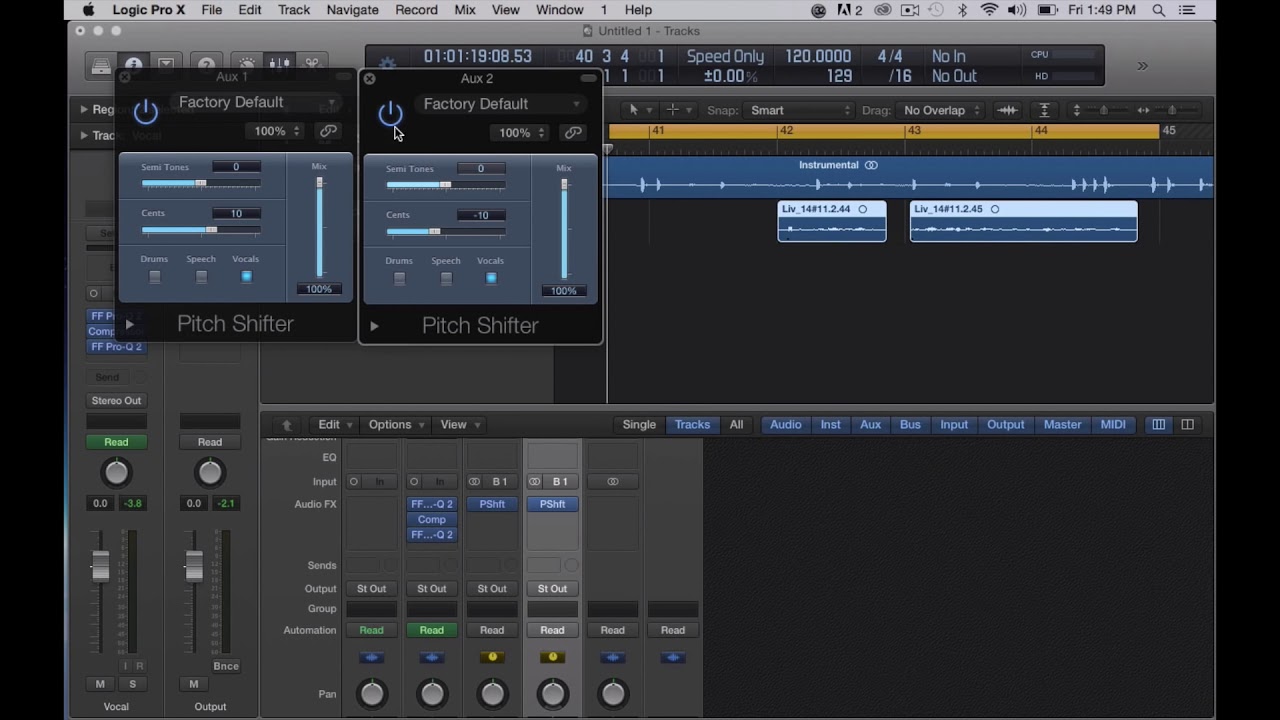1280x720 pixels.
Task: Toggle Vocals mode in Aux 1 Pitch Shifter
Action: pyautogui.click(x=246, y=276)
